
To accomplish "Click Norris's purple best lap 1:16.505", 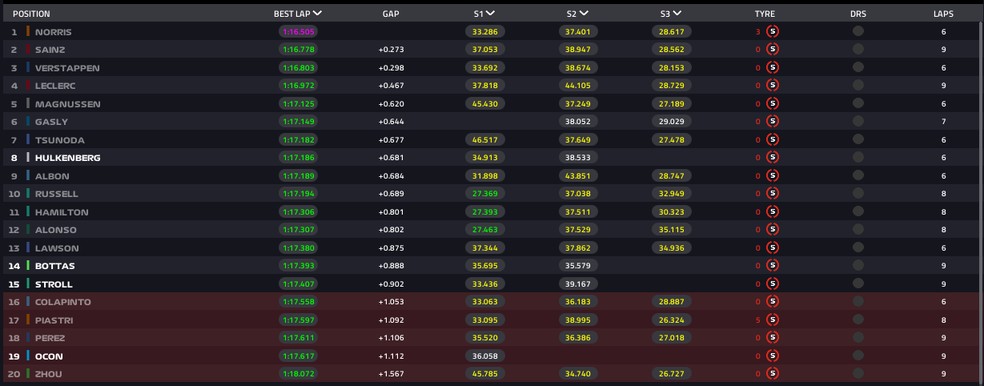I will click(x=298, y=32).
